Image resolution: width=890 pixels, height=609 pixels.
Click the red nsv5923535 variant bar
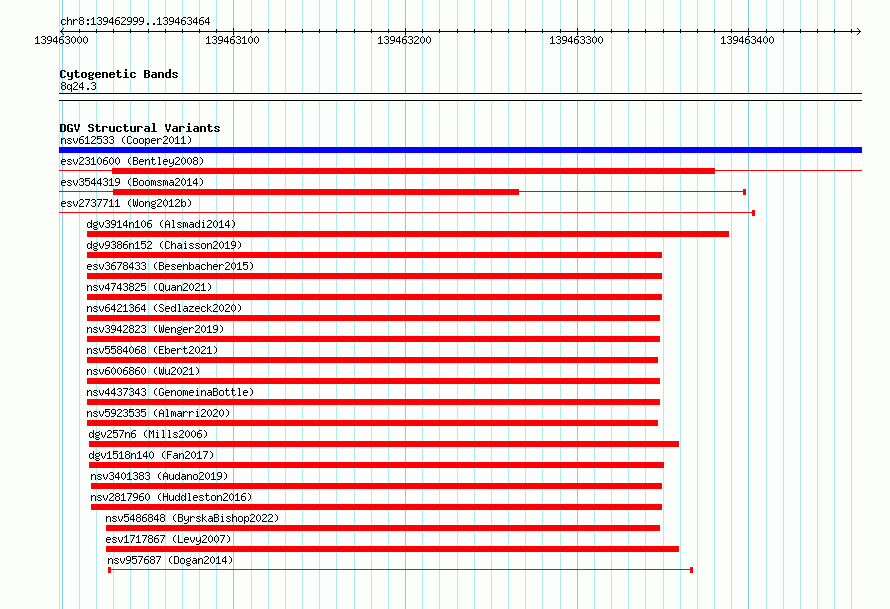point(372,423)
